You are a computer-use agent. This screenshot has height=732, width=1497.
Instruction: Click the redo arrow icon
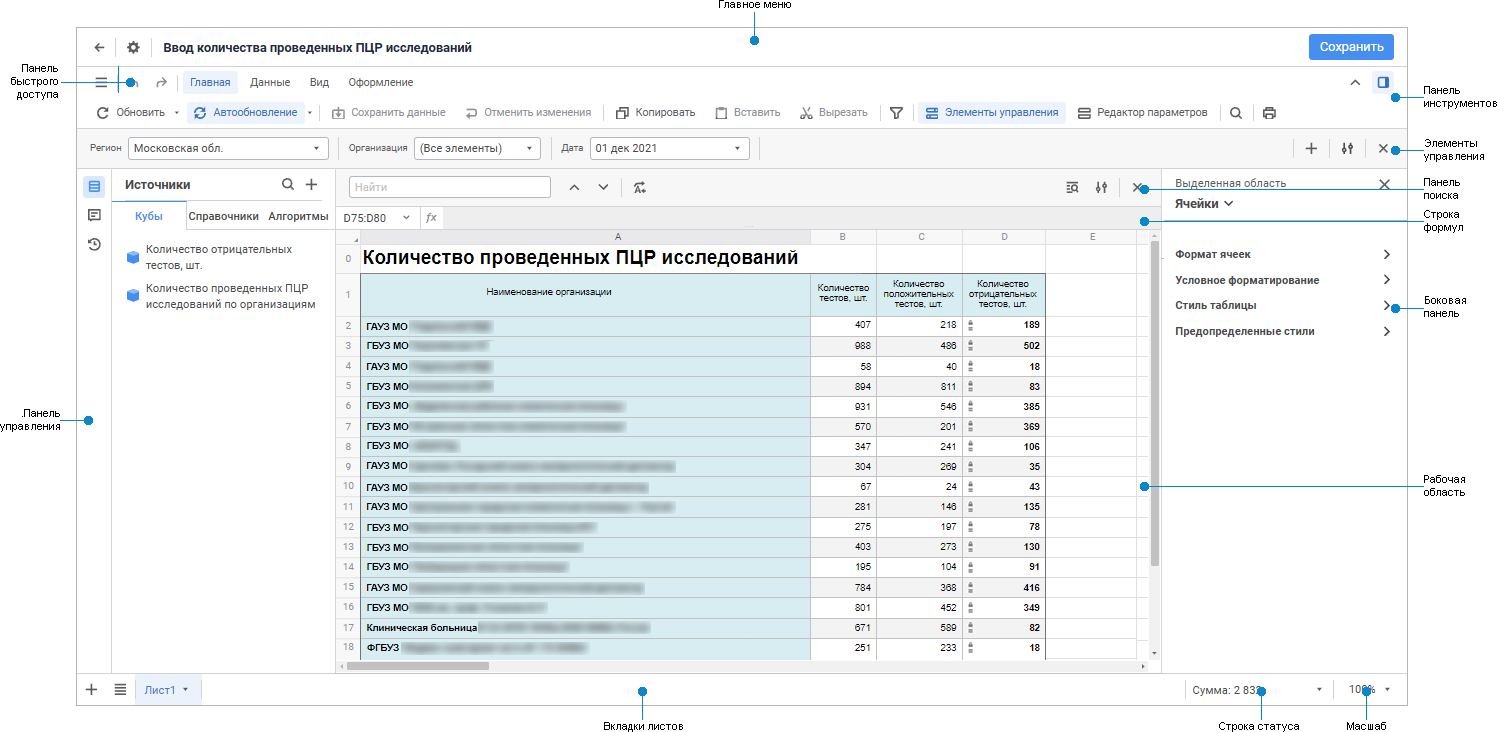[x=162, y=83]
